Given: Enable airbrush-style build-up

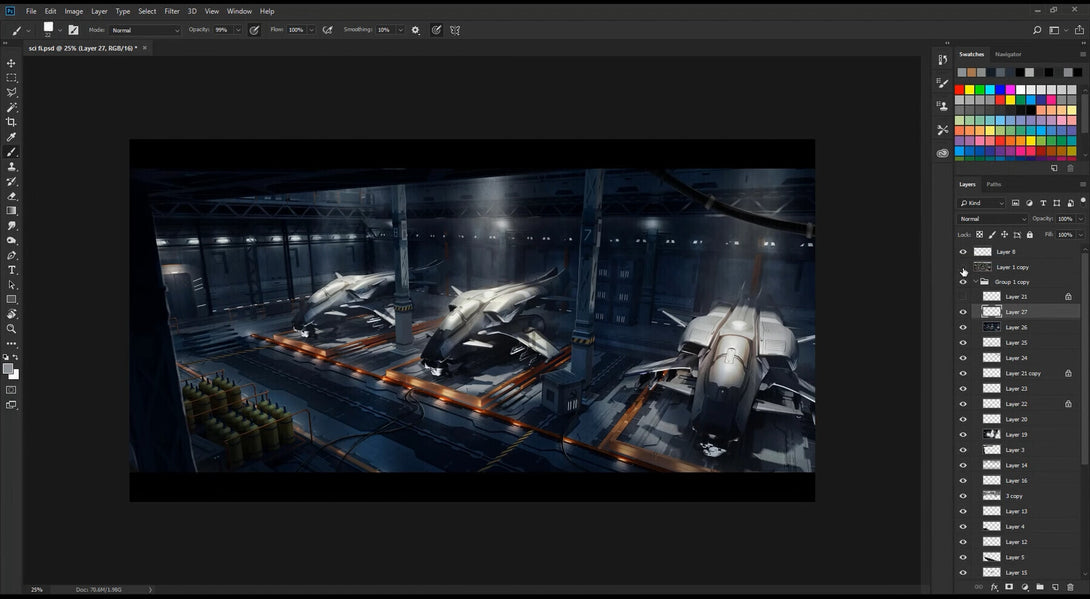Looking at the screenshot, I should click(x=327, y=30).
